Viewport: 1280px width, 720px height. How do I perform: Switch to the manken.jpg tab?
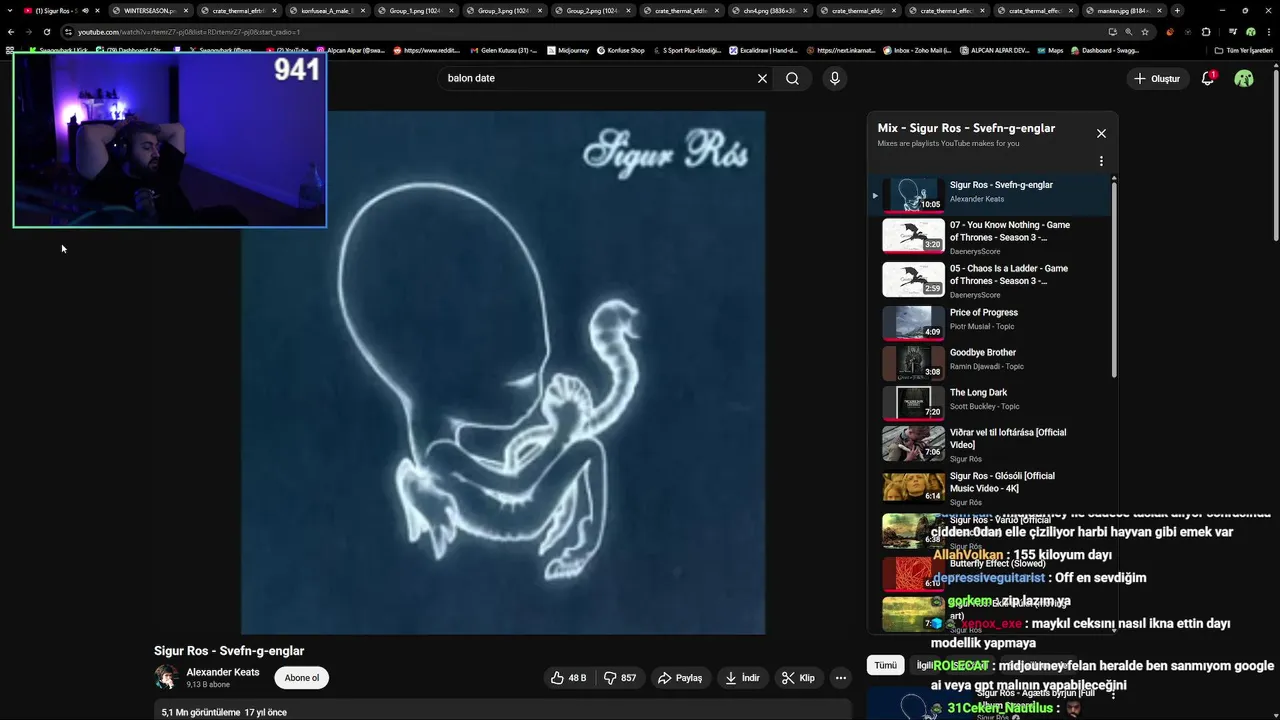(x=1124, y=10)
